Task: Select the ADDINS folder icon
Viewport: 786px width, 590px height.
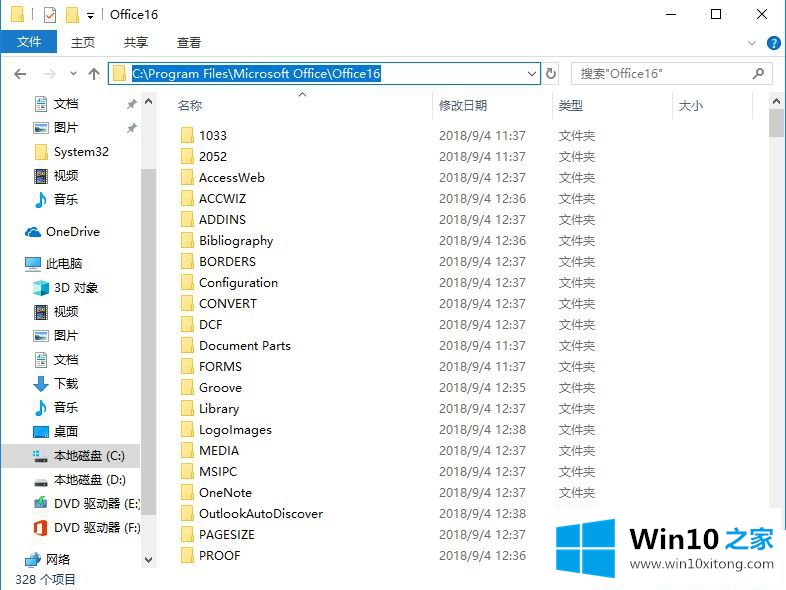Action: 187,220
